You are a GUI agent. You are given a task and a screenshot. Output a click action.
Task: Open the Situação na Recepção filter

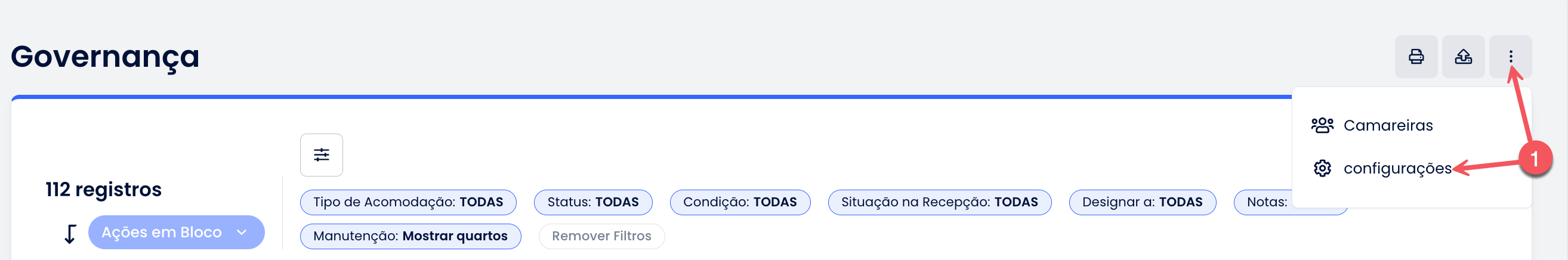pos(939,202)
